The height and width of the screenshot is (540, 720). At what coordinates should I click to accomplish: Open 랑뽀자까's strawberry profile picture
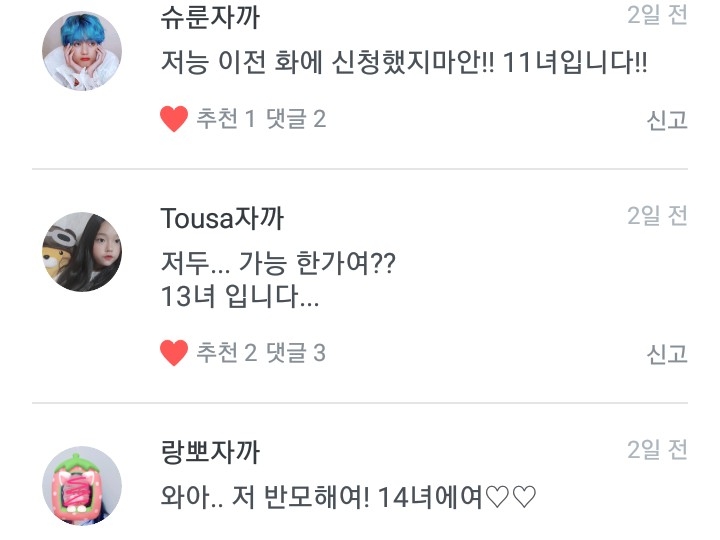pos(82,487)
